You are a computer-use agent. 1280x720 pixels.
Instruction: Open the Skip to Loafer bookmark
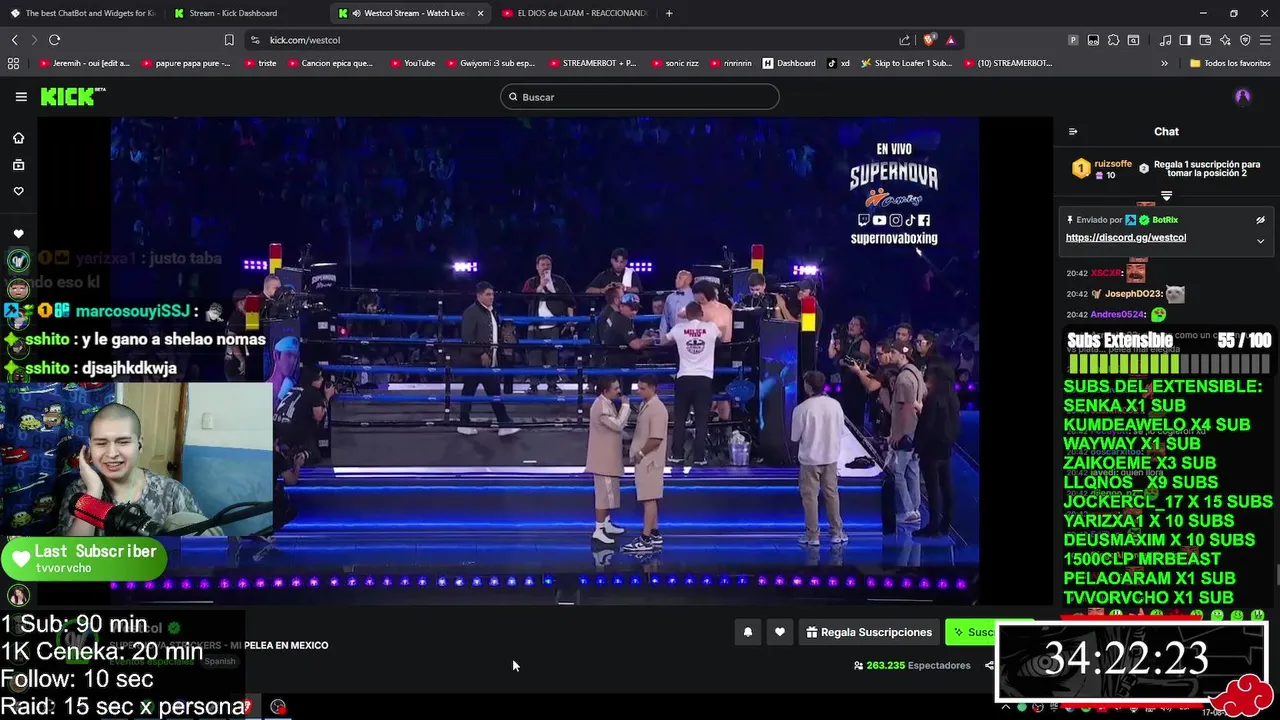point(905,63)
